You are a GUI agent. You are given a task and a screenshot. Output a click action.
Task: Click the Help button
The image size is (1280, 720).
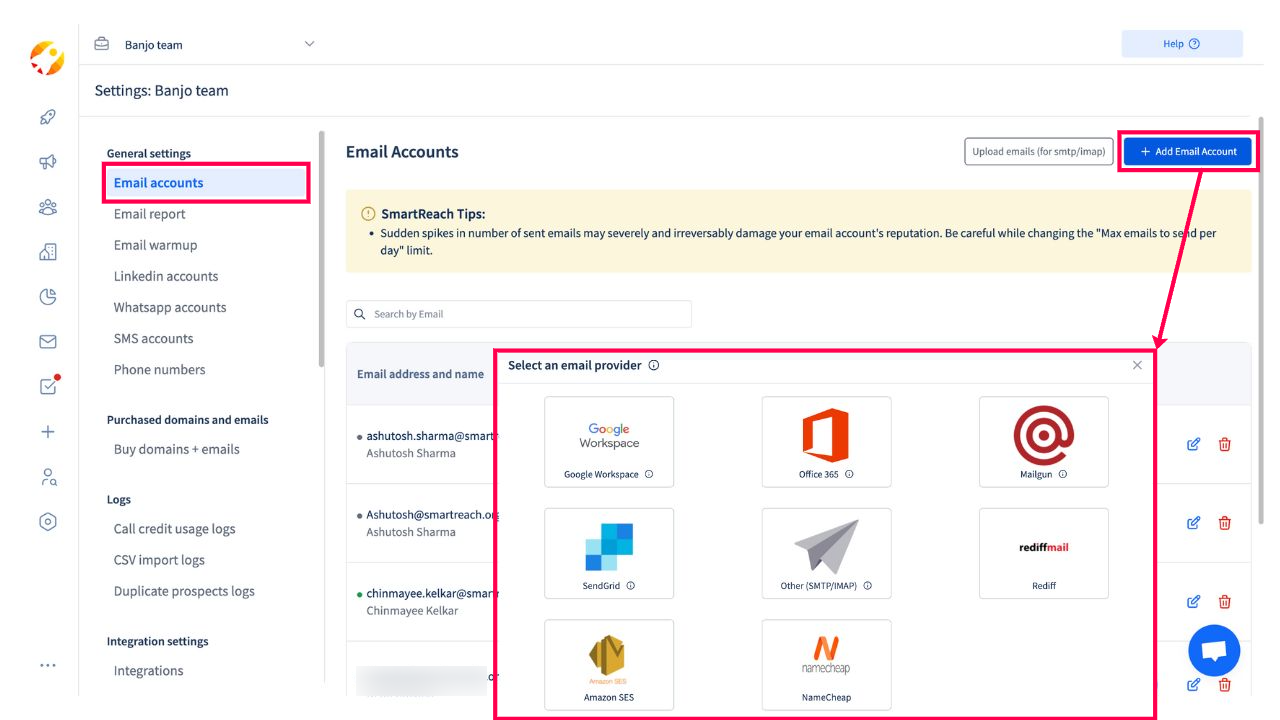coord(1182,44)
